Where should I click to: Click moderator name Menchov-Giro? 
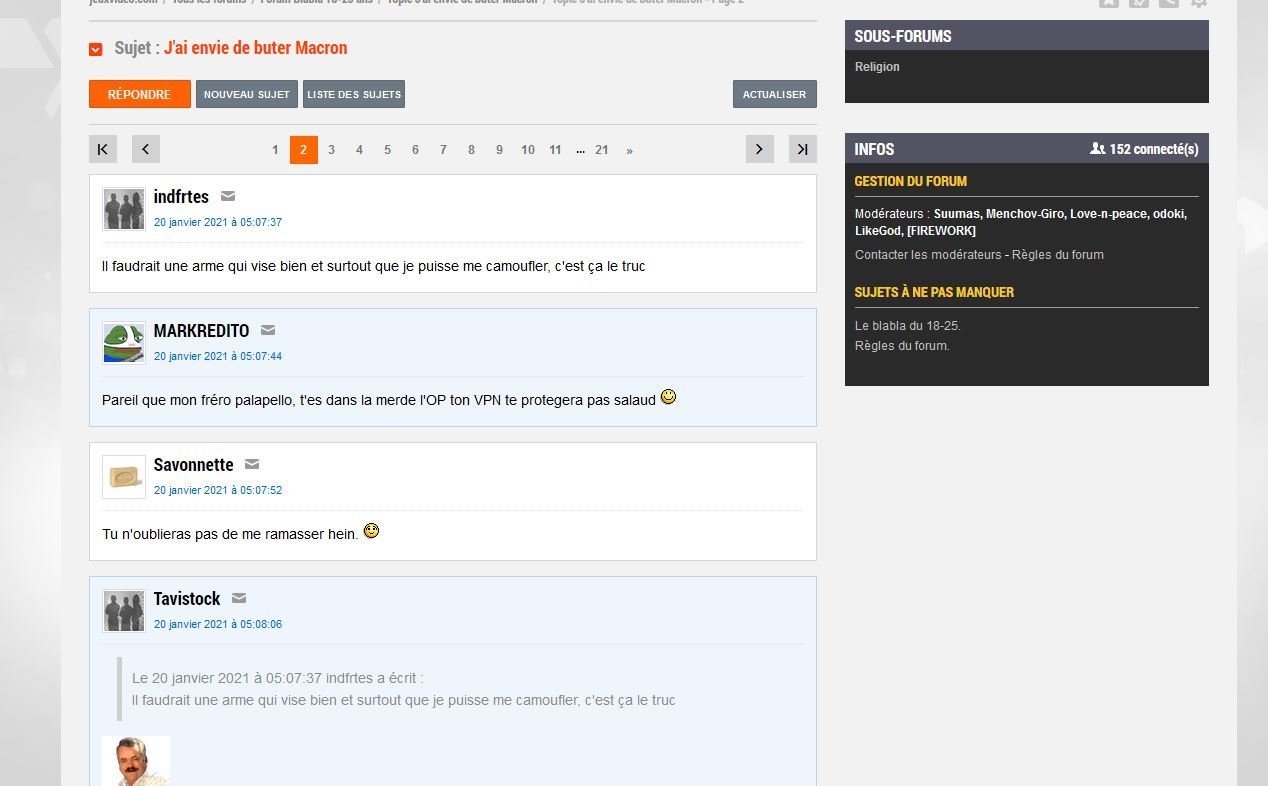(x=1025, y=214)
